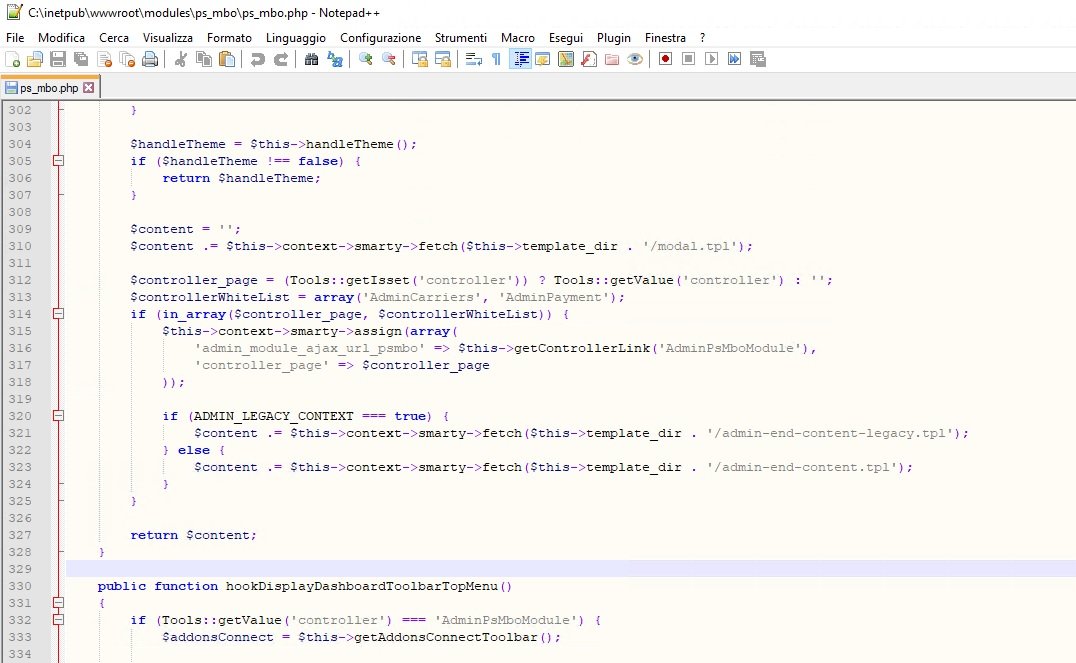Open the Find binoculars tool
1076x663 pixels.
click(x=311, y=60)
